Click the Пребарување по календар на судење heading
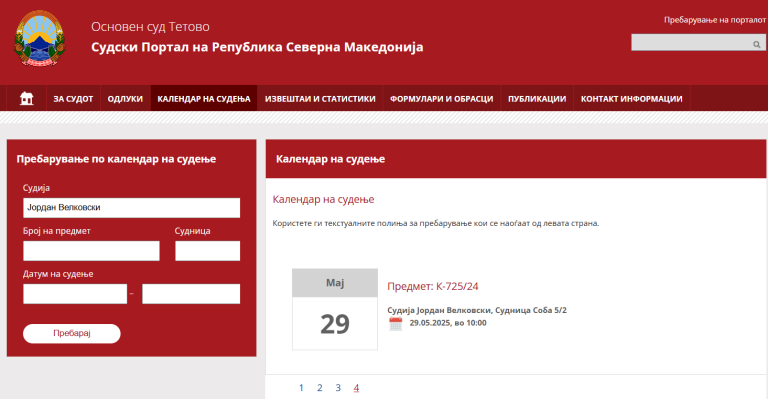 point(116,159)
